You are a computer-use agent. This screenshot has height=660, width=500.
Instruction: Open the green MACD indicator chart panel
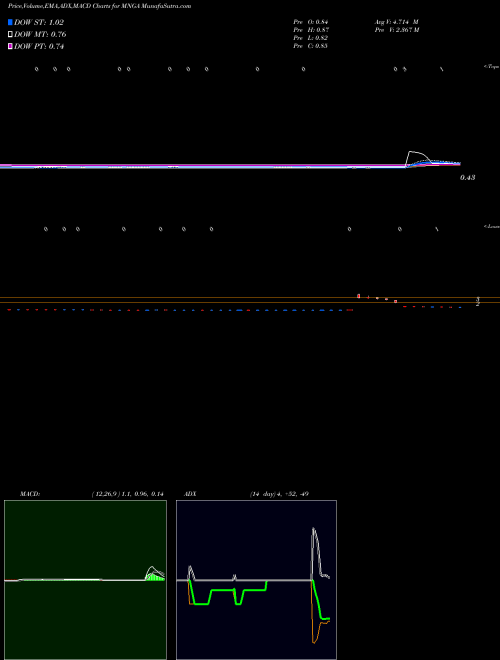click(x=85, y=580)
